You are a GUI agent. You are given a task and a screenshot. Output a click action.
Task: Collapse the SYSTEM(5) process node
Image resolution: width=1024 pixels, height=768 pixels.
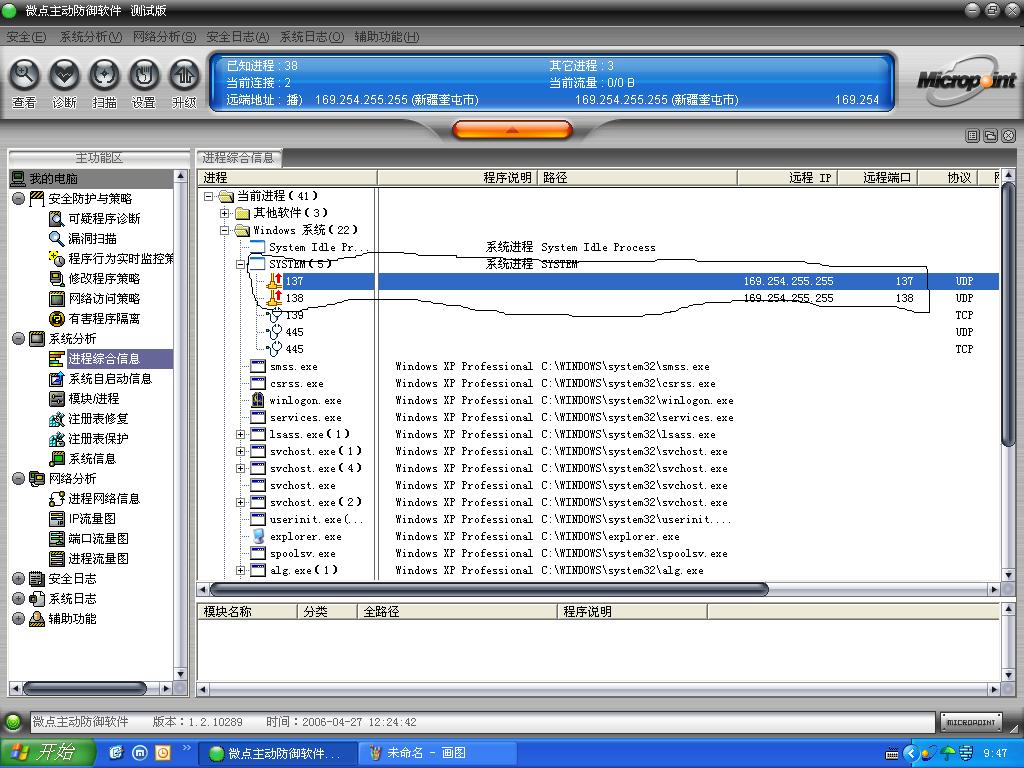[x=240, y=264]
